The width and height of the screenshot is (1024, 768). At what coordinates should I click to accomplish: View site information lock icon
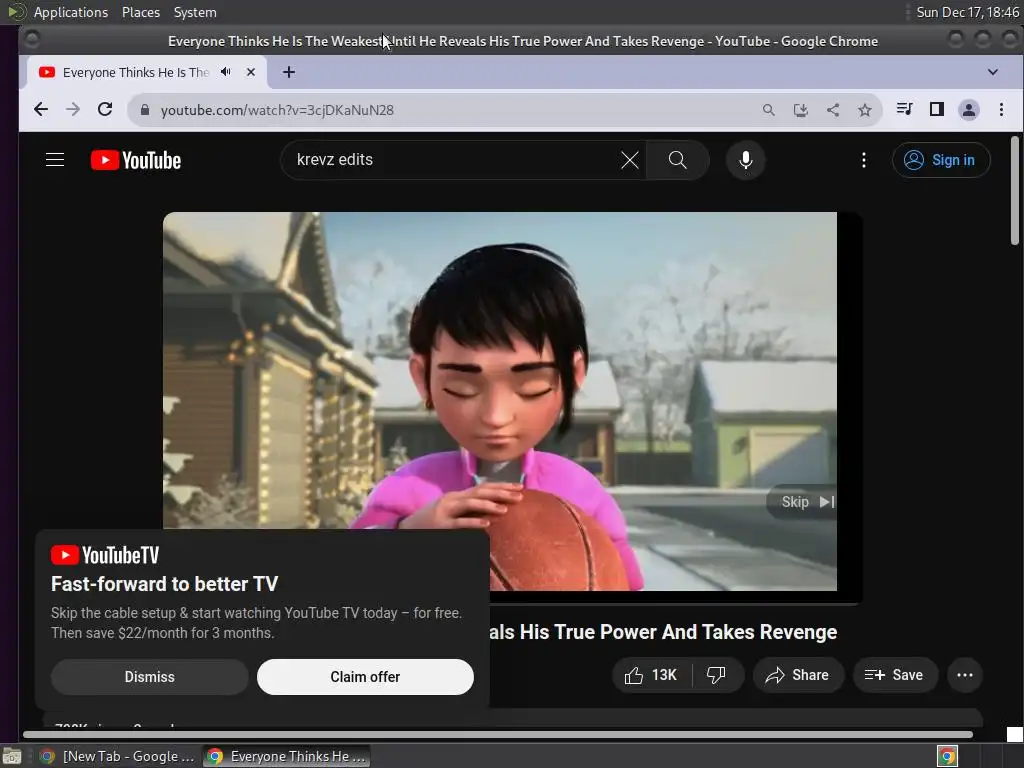[x=145, y=110]
